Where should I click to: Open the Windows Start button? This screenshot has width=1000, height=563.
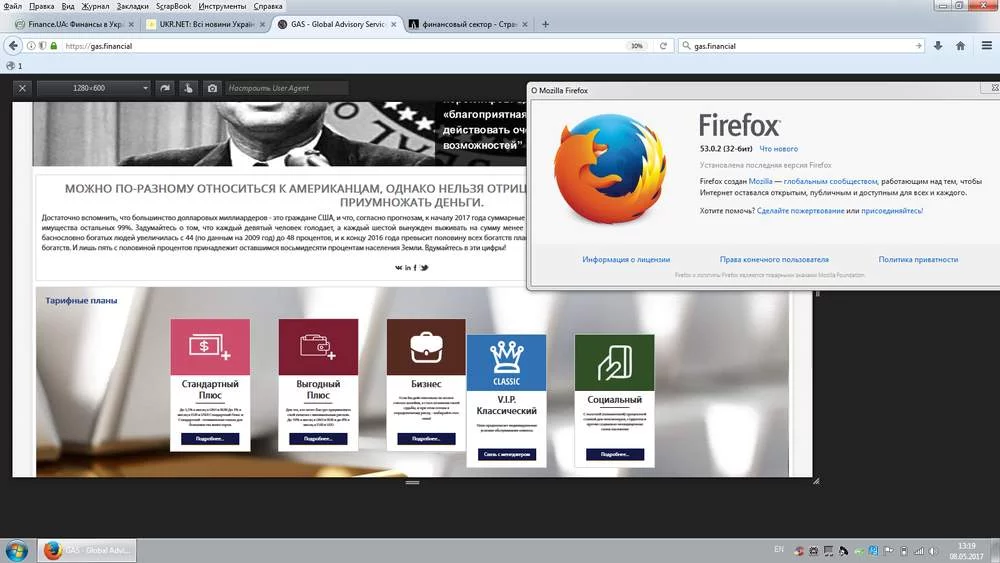tap(17, 550)
